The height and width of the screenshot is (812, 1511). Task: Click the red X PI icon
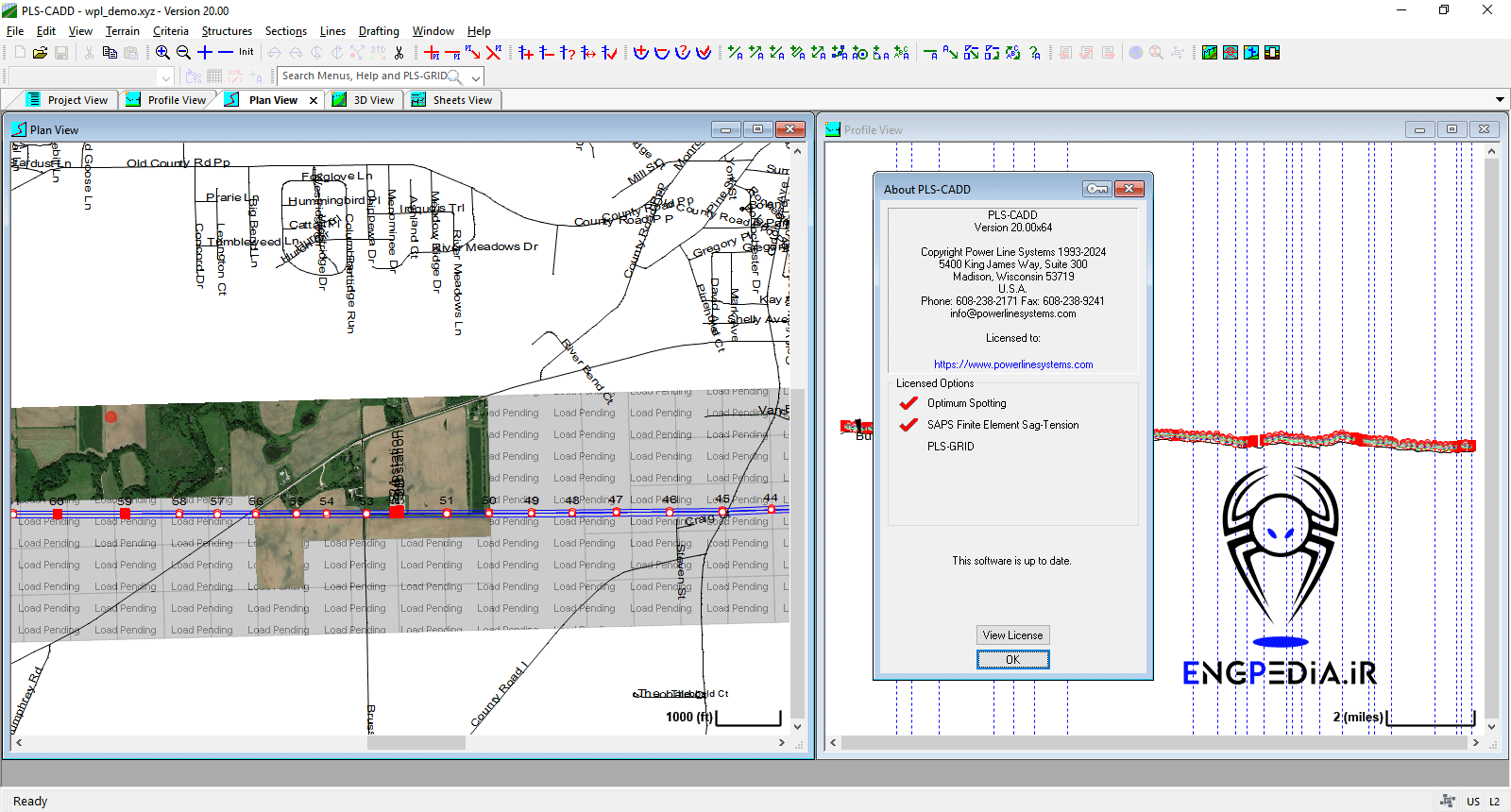494,53
